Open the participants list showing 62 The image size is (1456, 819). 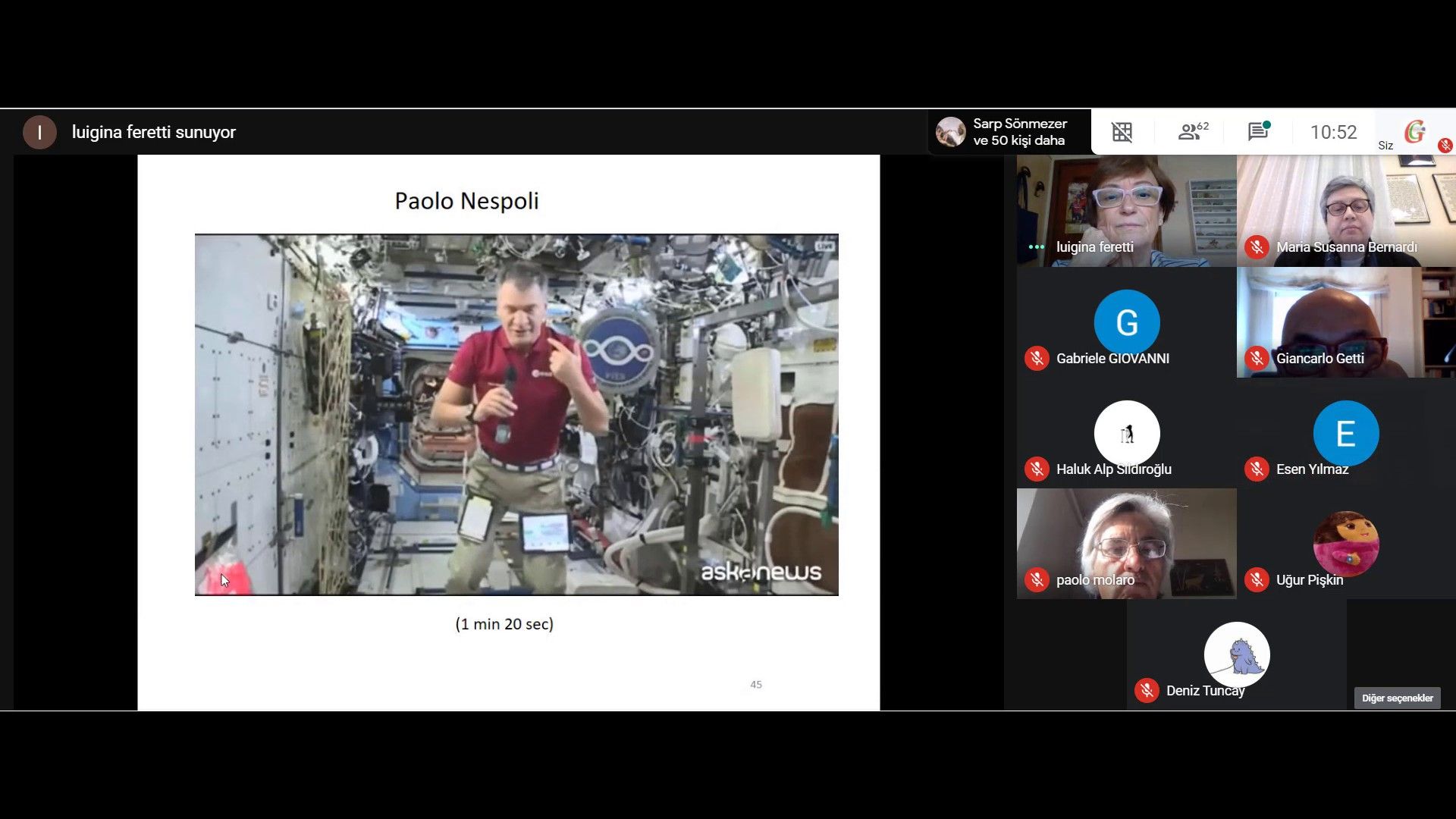click(x=1192, y=132)
